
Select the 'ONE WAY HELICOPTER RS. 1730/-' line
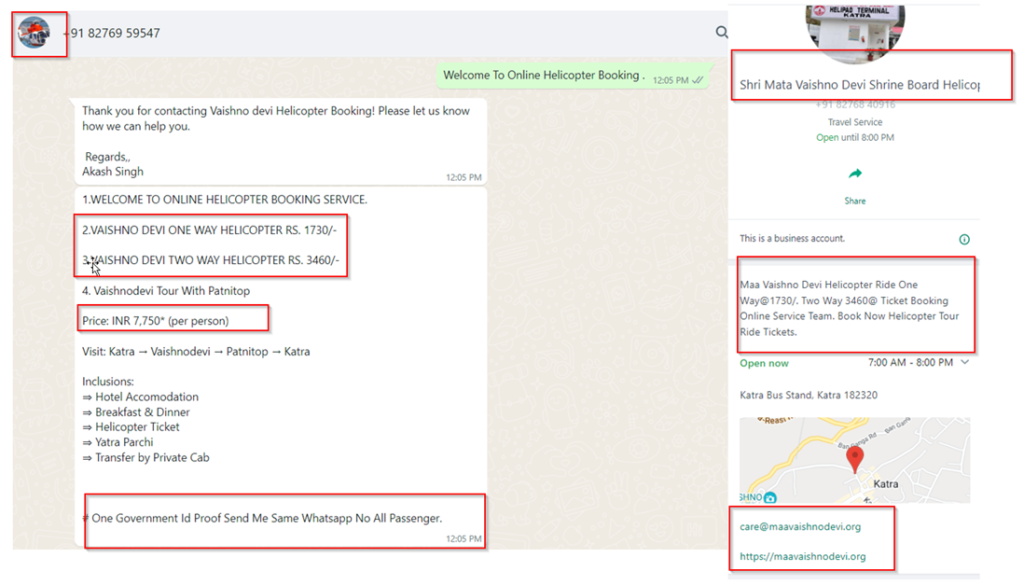tap(209, 230)
